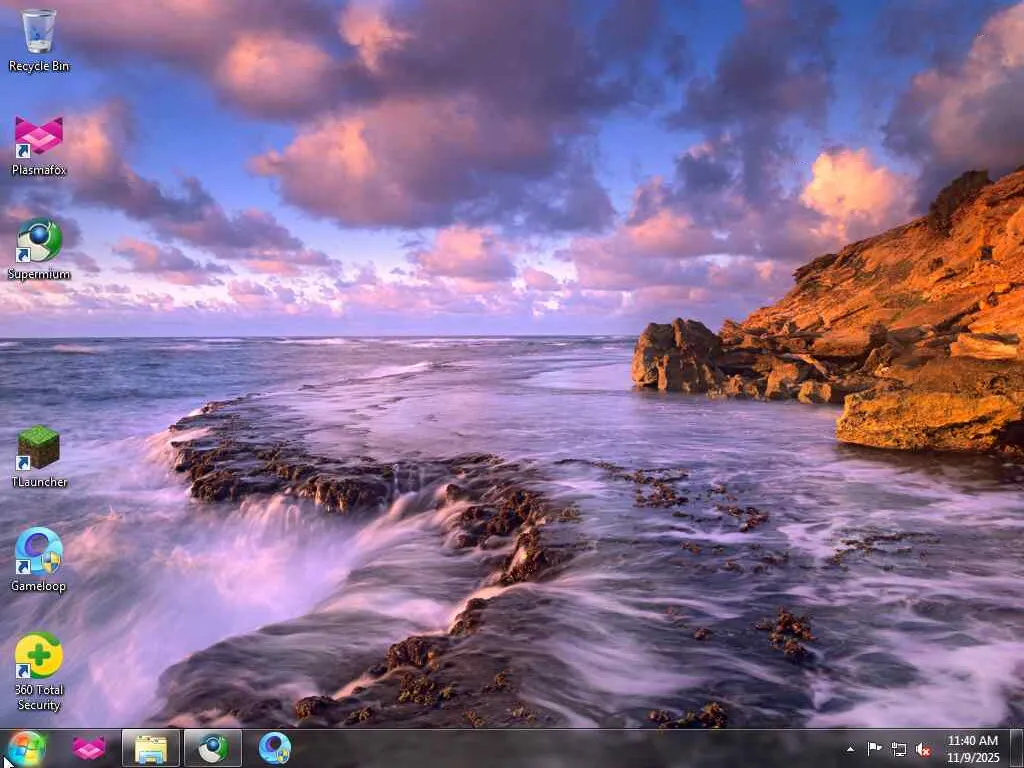The image size is (1024, 768).
Task: Select the Gameloop desktop shortcut
Action: click(39, 560)
